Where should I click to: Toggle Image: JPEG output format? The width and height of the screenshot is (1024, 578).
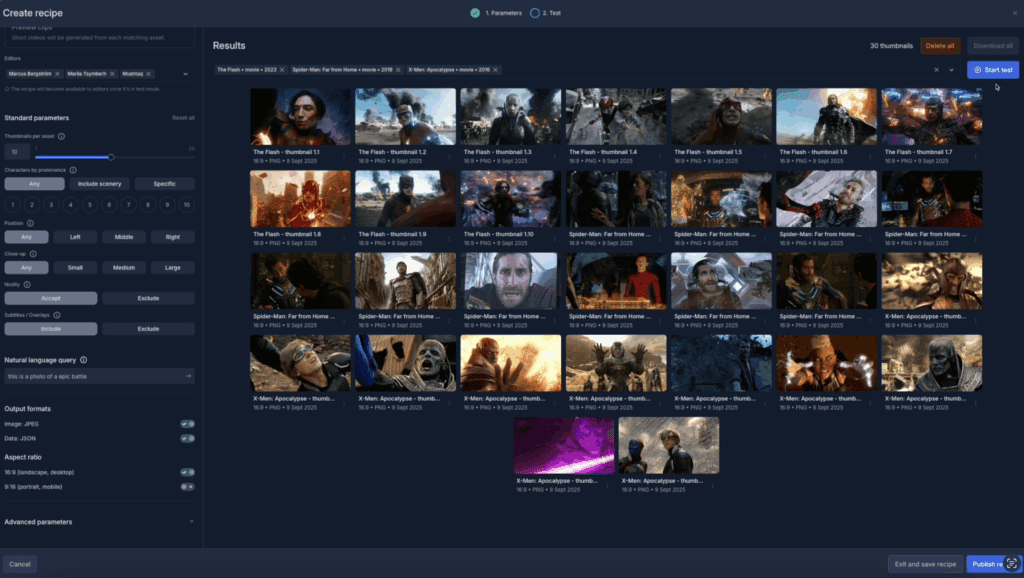pyautogui.click(x=187, y=424)
